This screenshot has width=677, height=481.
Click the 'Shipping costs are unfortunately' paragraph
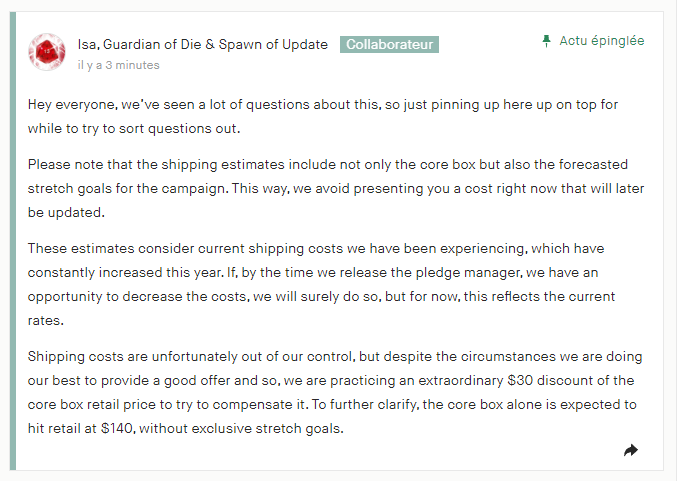(x=335, y=392)
